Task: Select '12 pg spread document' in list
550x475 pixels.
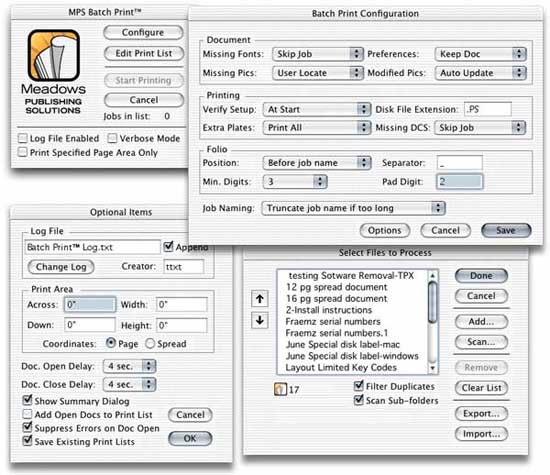Action: click(336, 287)
